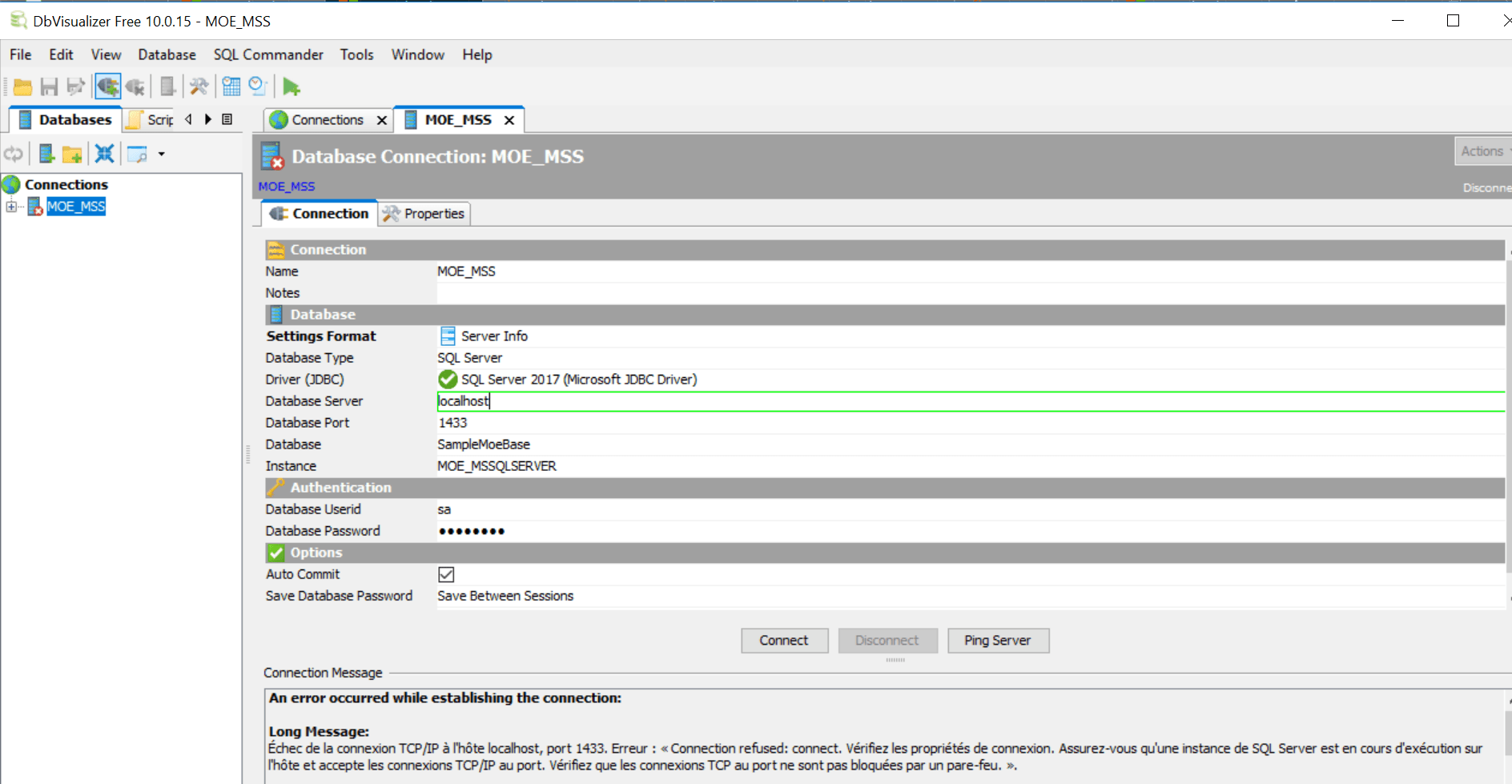
Task: Click the Reload refresh icon in Databases panel
Action: 14,154
